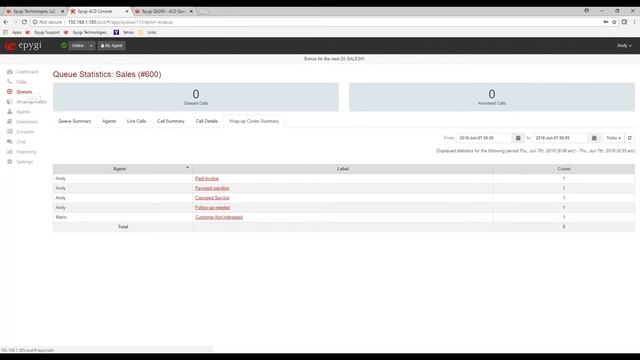This screenshot has height=360, width=640.
Task: Go back in the browser
Action: [6, 22]
